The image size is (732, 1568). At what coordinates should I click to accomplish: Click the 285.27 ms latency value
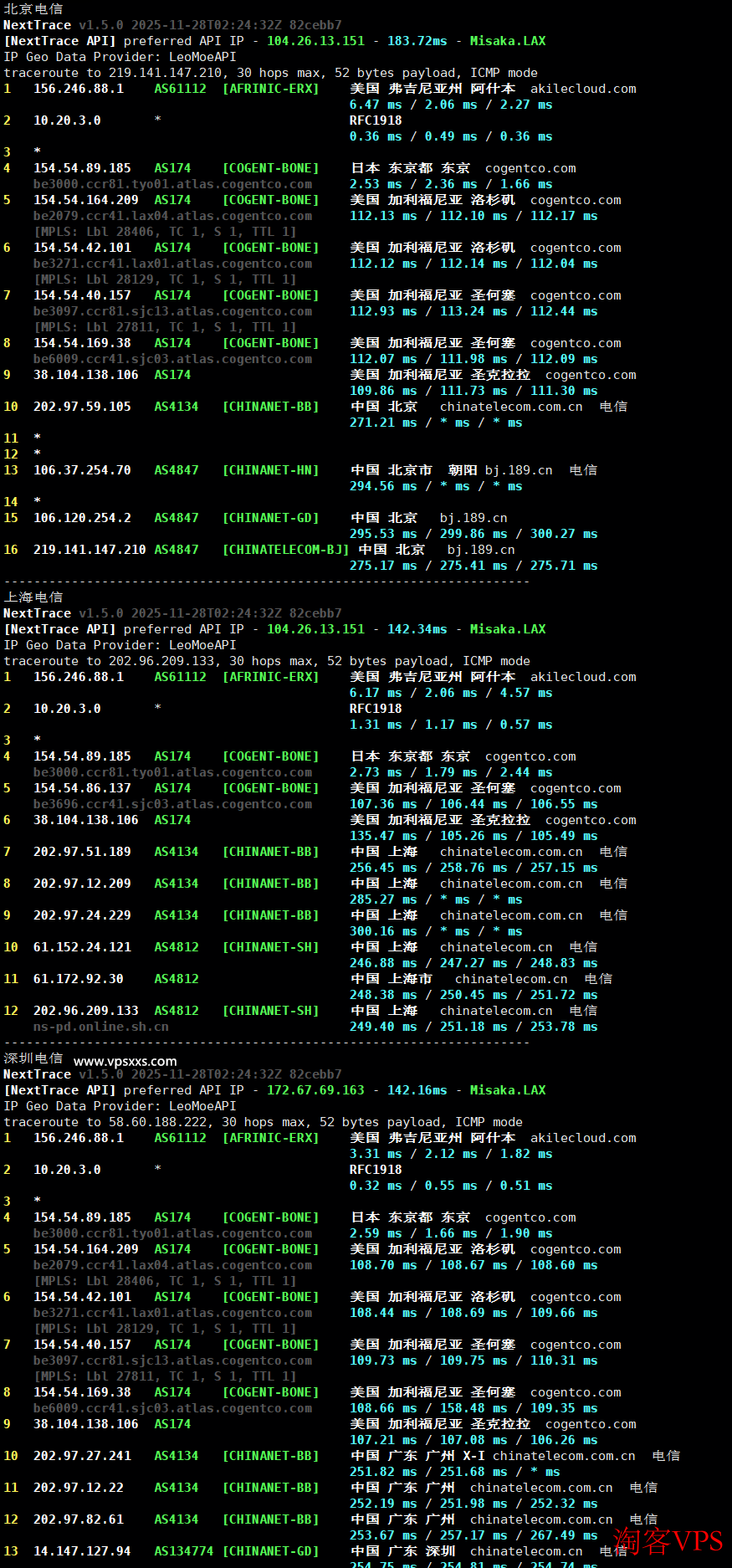[383, 899]
